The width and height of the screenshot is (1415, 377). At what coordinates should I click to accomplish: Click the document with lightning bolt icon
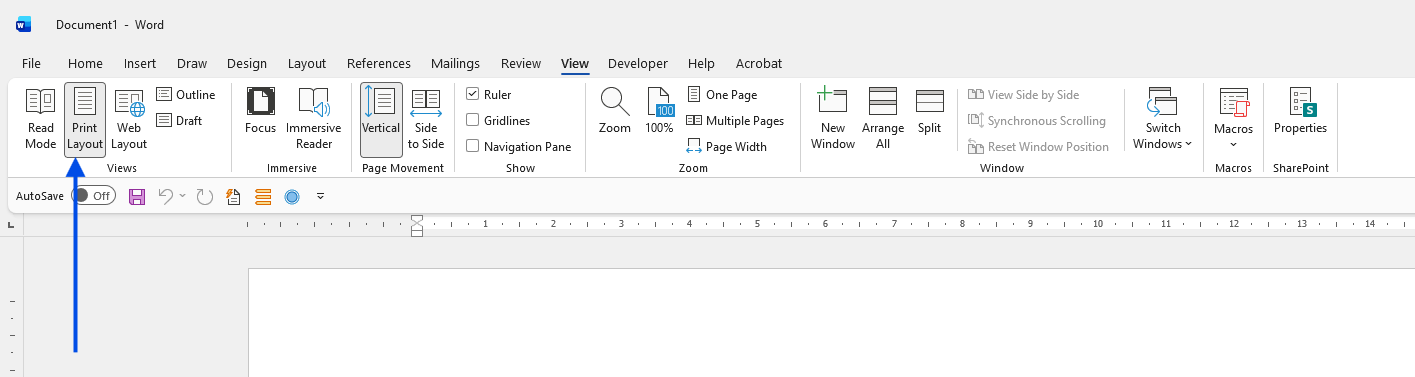[x=234, y=196]
